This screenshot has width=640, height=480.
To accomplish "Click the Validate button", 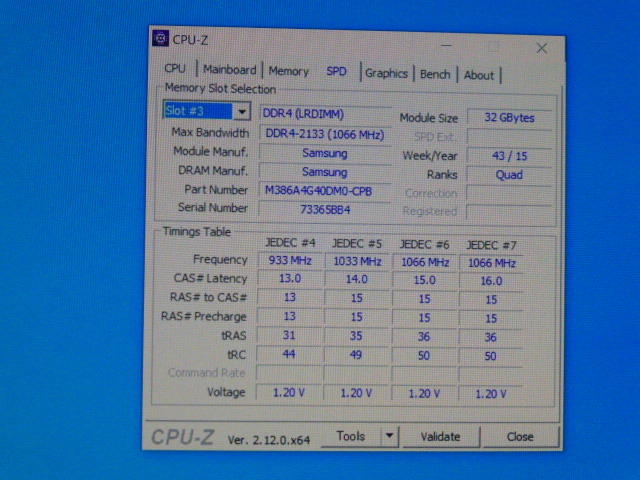I will tap(440, 437).
